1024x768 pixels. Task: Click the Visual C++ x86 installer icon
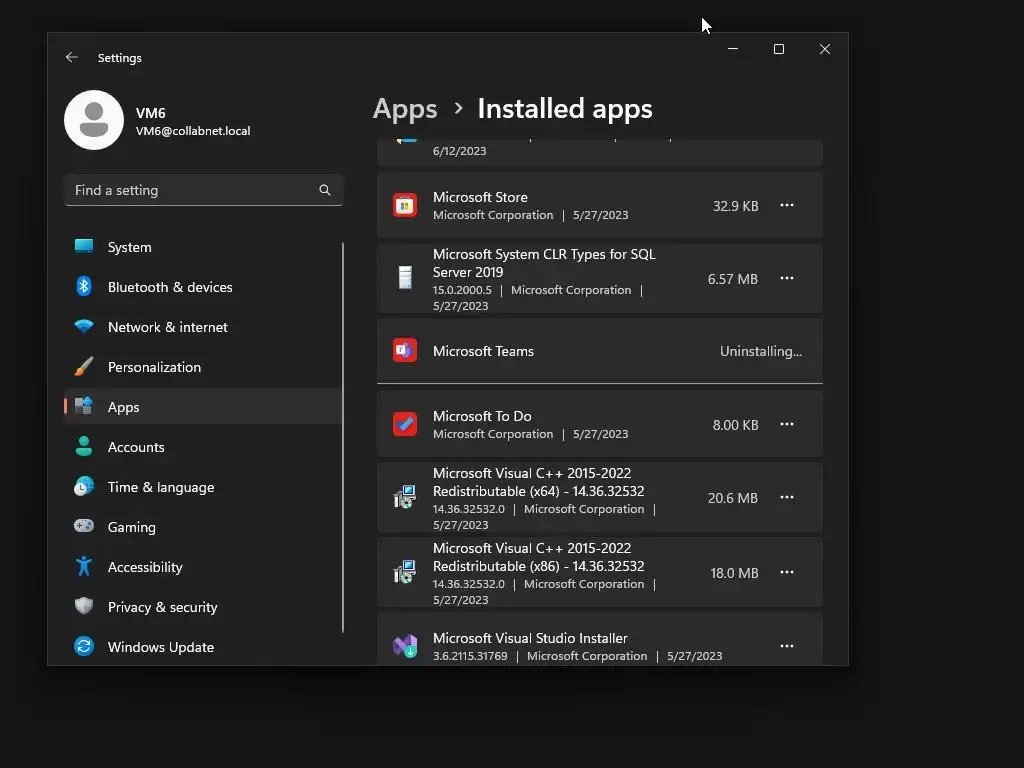405,572
